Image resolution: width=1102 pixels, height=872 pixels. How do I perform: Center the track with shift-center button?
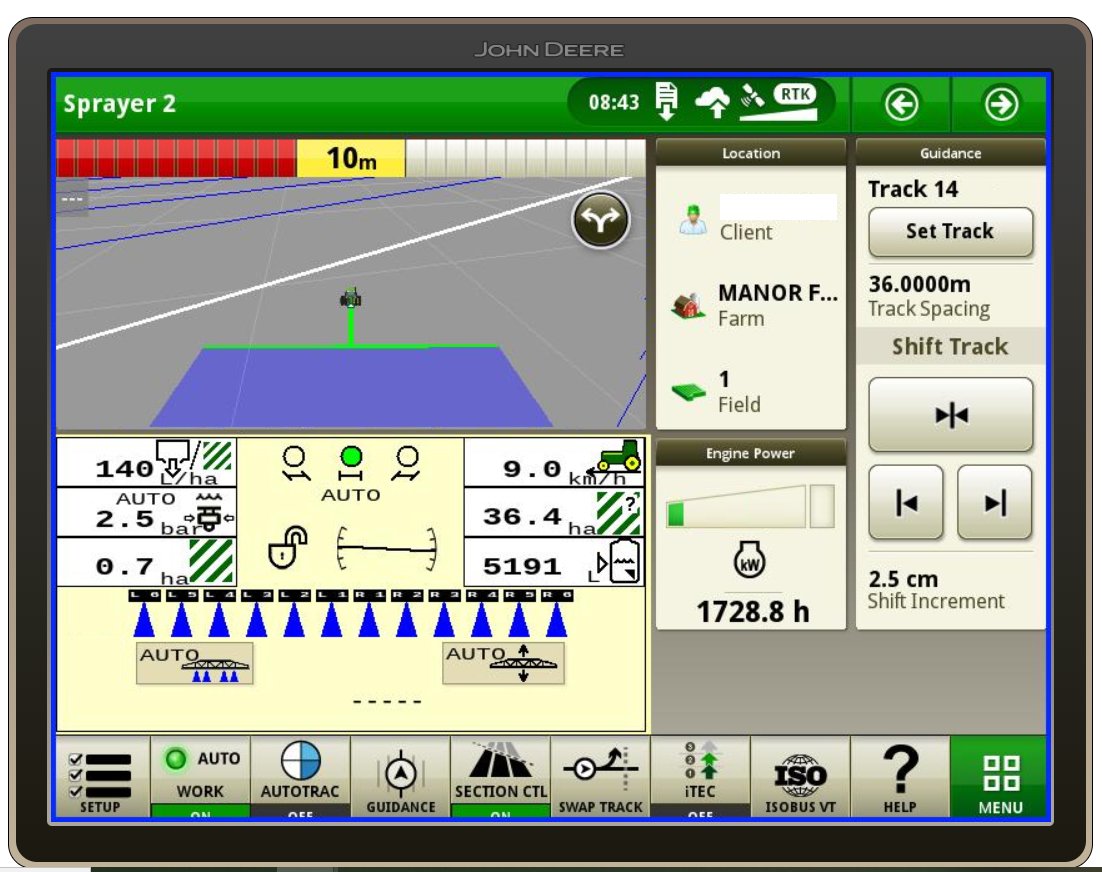point(951,415)
